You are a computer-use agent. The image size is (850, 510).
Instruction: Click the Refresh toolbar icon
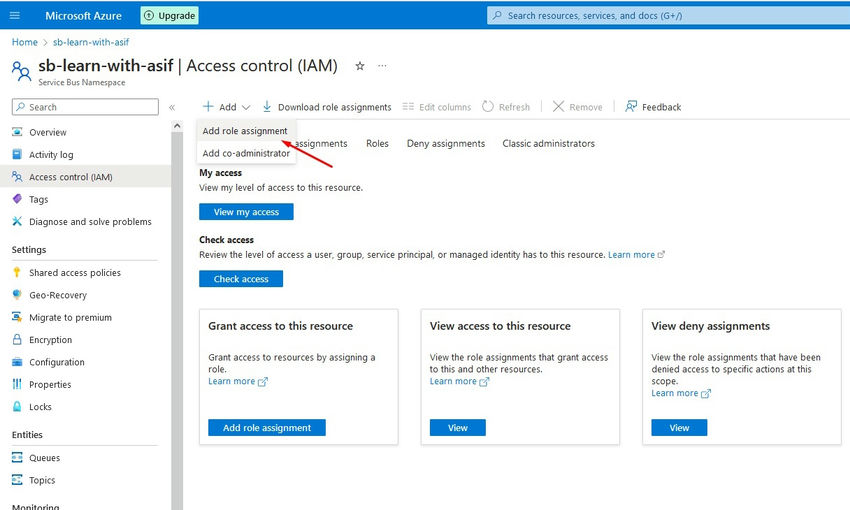(488, 107)
